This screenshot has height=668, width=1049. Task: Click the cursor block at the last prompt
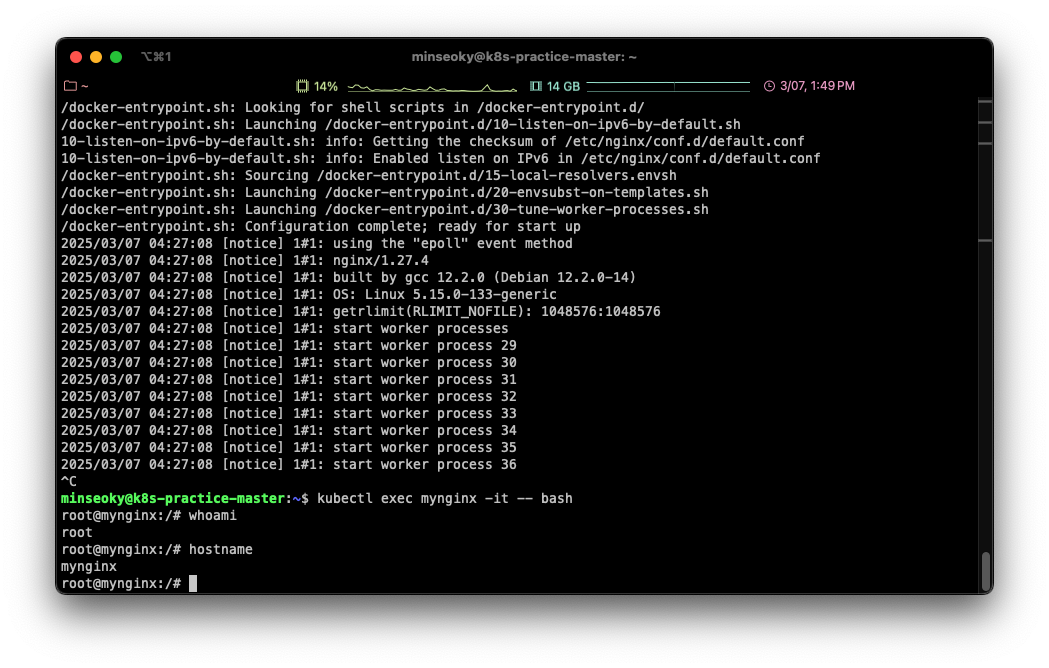pyautogui.click(x=193, y=583)
